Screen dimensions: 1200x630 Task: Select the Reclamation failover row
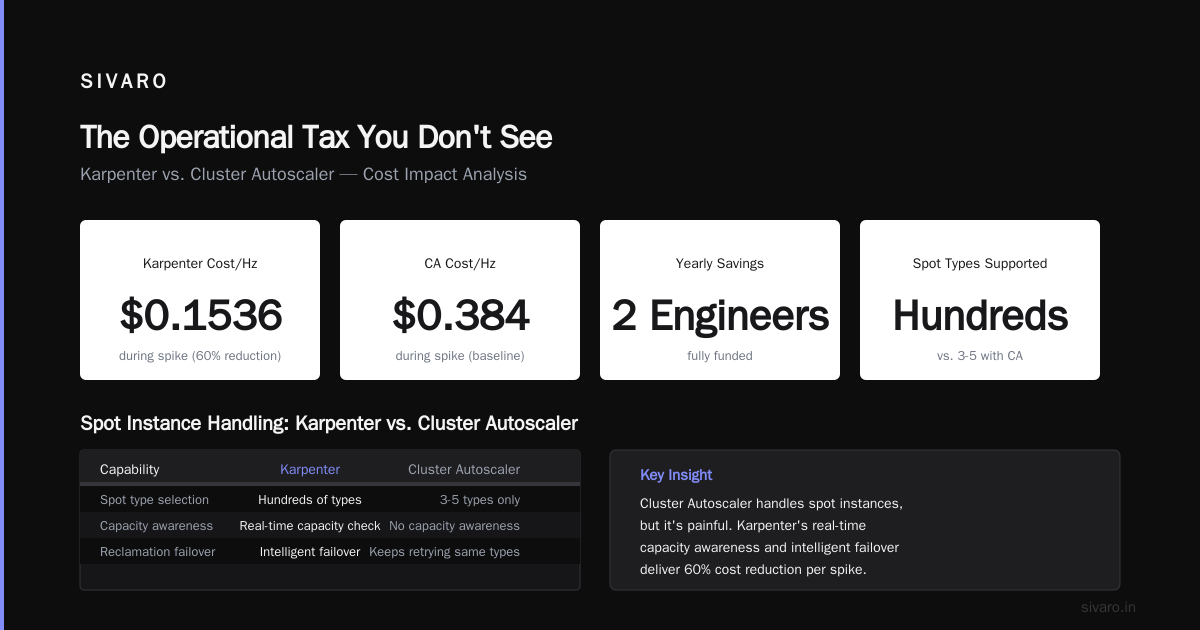330,551
